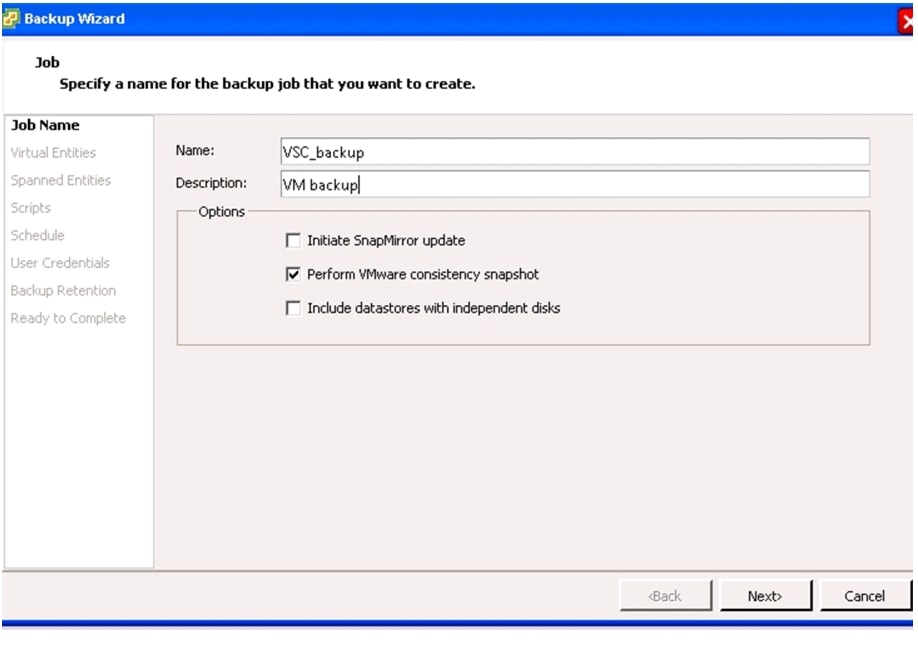Go to Virtual Entities step
Viewport: 918px width, 650px height.
pyautogui.click(x=53, y=153)
